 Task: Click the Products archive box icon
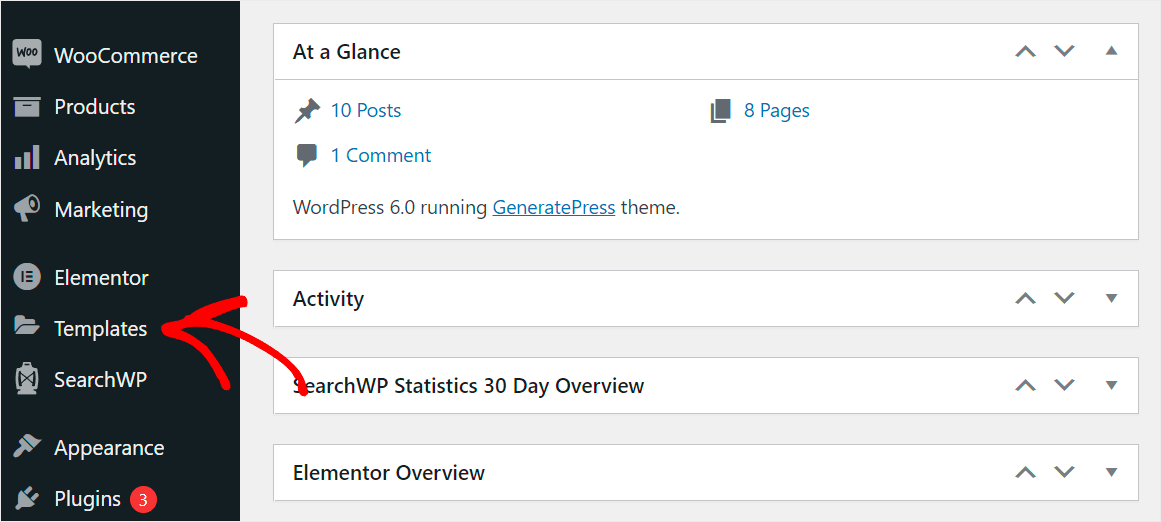pos(27,107)
